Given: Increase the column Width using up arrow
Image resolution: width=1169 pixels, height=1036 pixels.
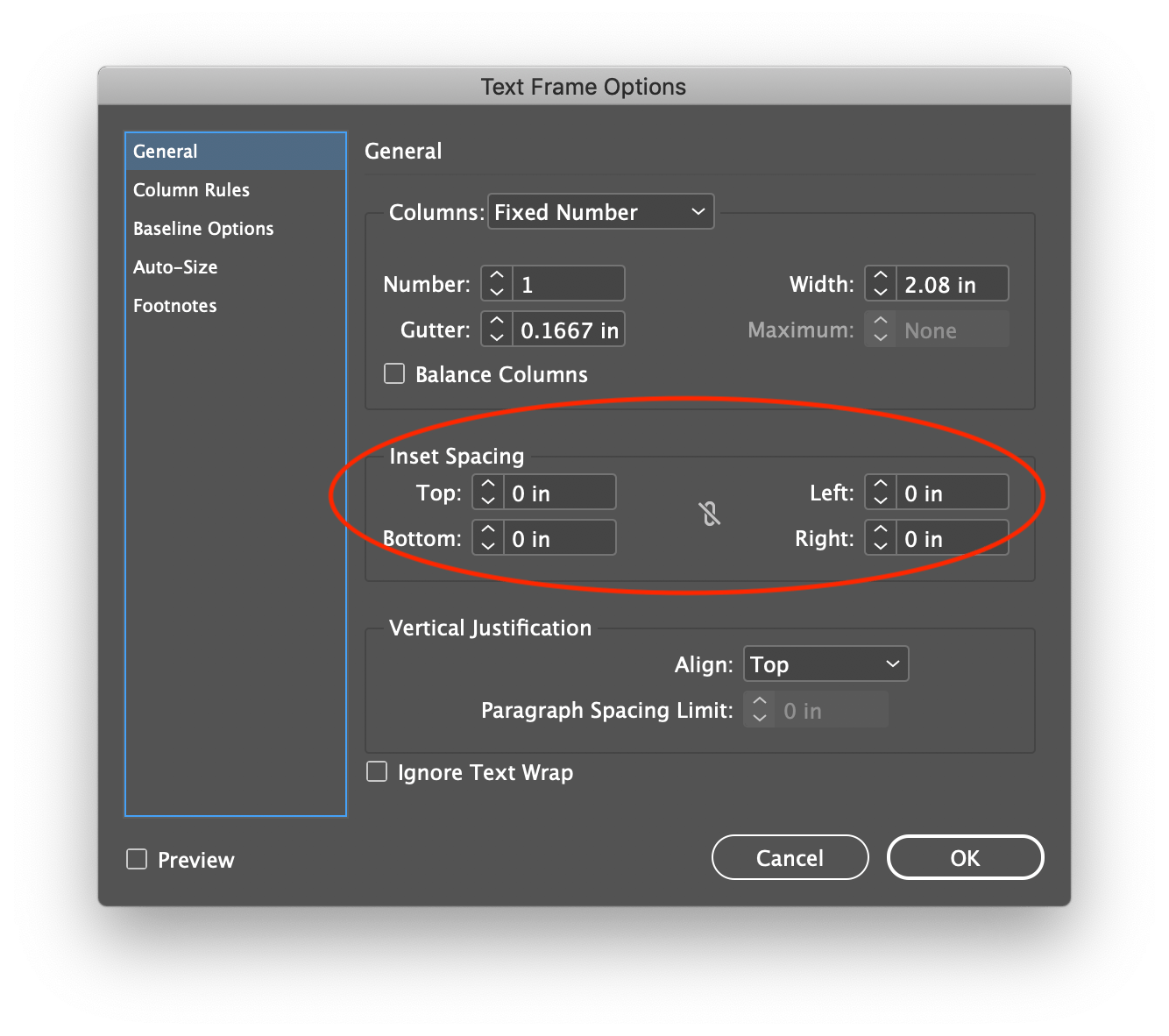Looking at the screenshot, I should pos(879,276).
